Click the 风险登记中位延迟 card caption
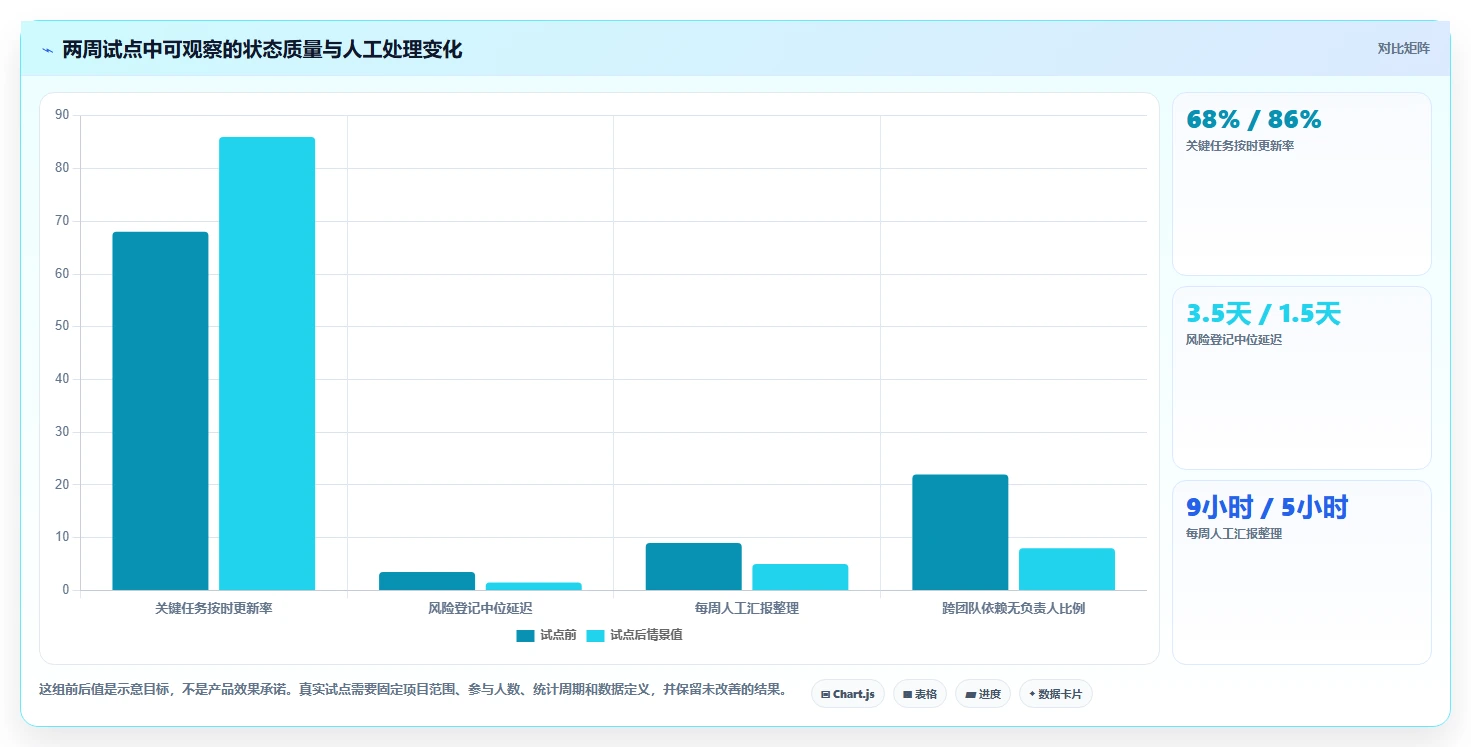This screenshot has width=1471, height=747. pos(1234,340)
